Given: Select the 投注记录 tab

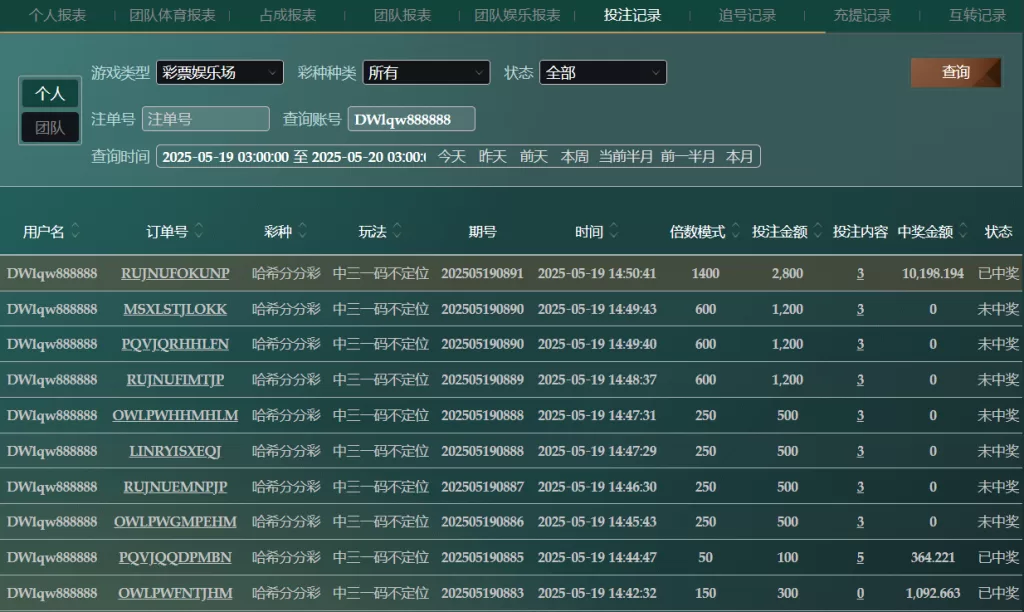Looking at the screenshot, I should pyautogui.click(x=632, y=15).
